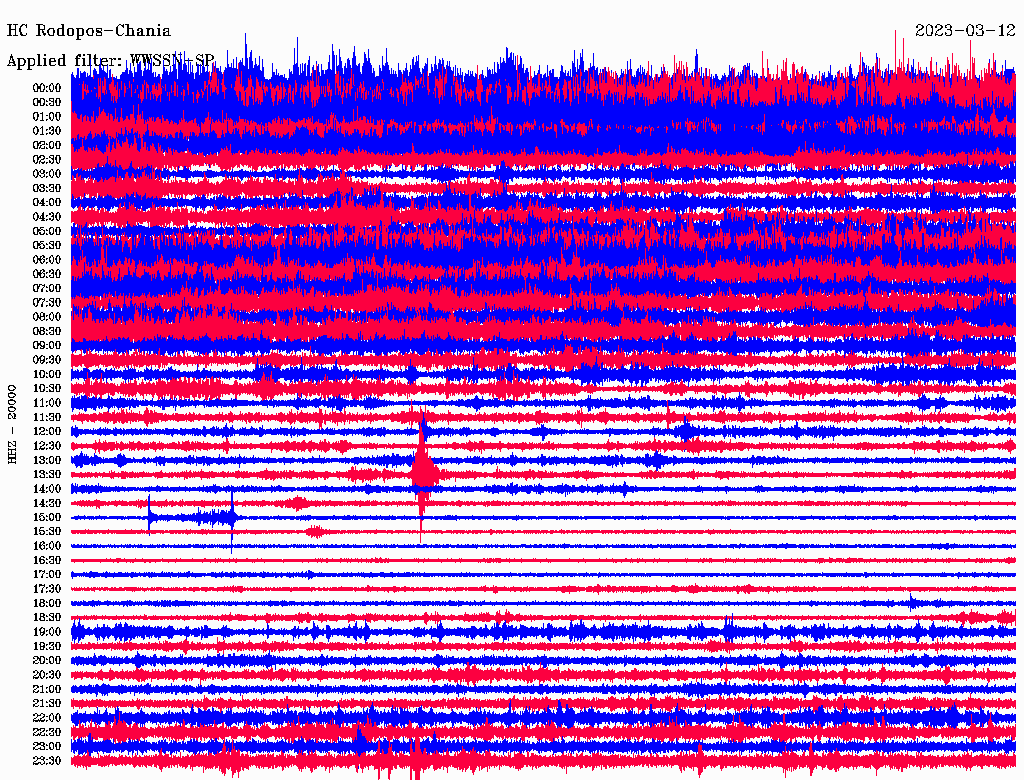Click the HC Rodopos-Chania station title
The height and width of the screenshot is (780, 1024).
pyautogui.click(x=89, y=31)
